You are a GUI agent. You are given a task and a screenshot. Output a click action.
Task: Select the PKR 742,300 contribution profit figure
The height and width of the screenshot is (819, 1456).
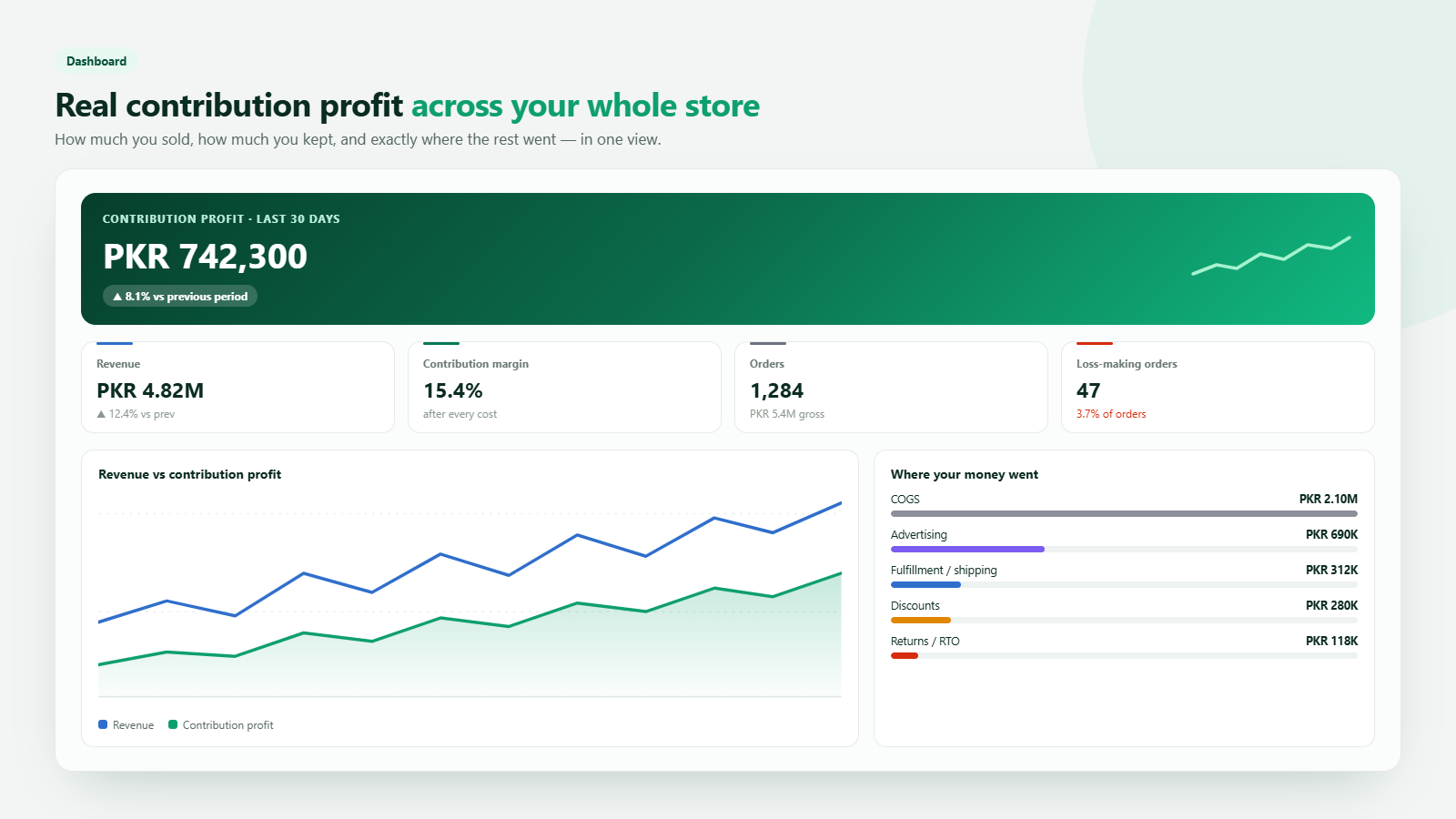click(x=206, y=257)
